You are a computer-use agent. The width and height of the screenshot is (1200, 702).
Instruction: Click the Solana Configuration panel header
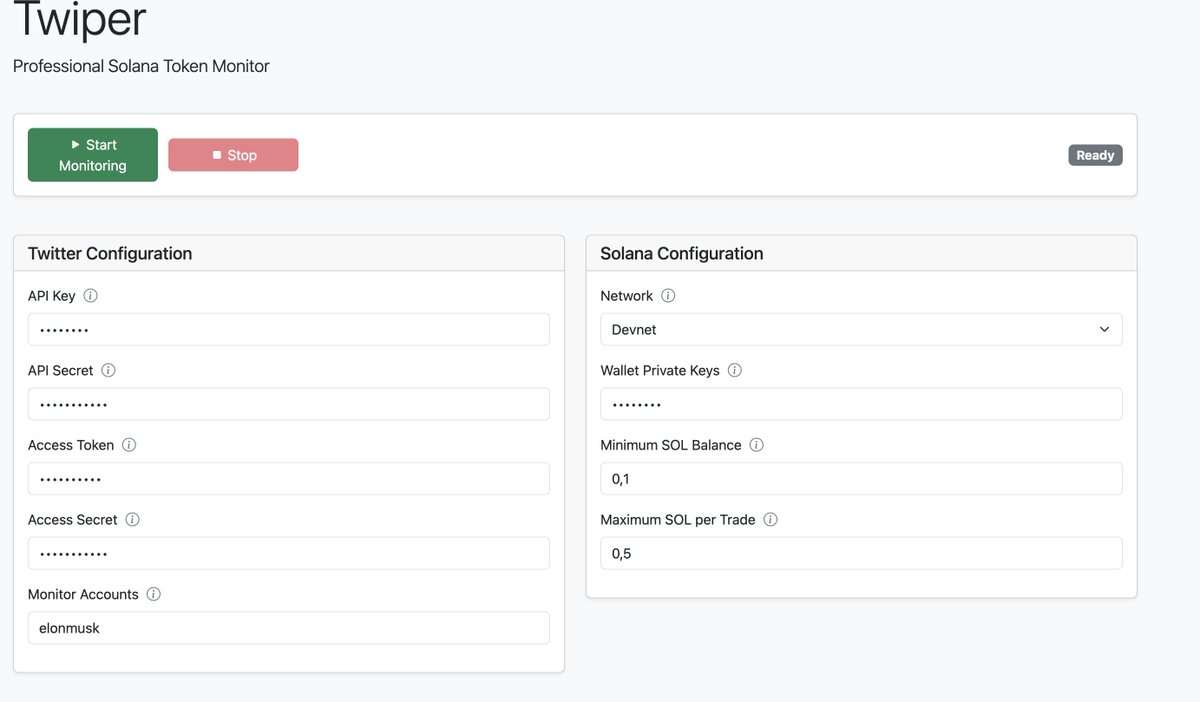click(861, 253)
